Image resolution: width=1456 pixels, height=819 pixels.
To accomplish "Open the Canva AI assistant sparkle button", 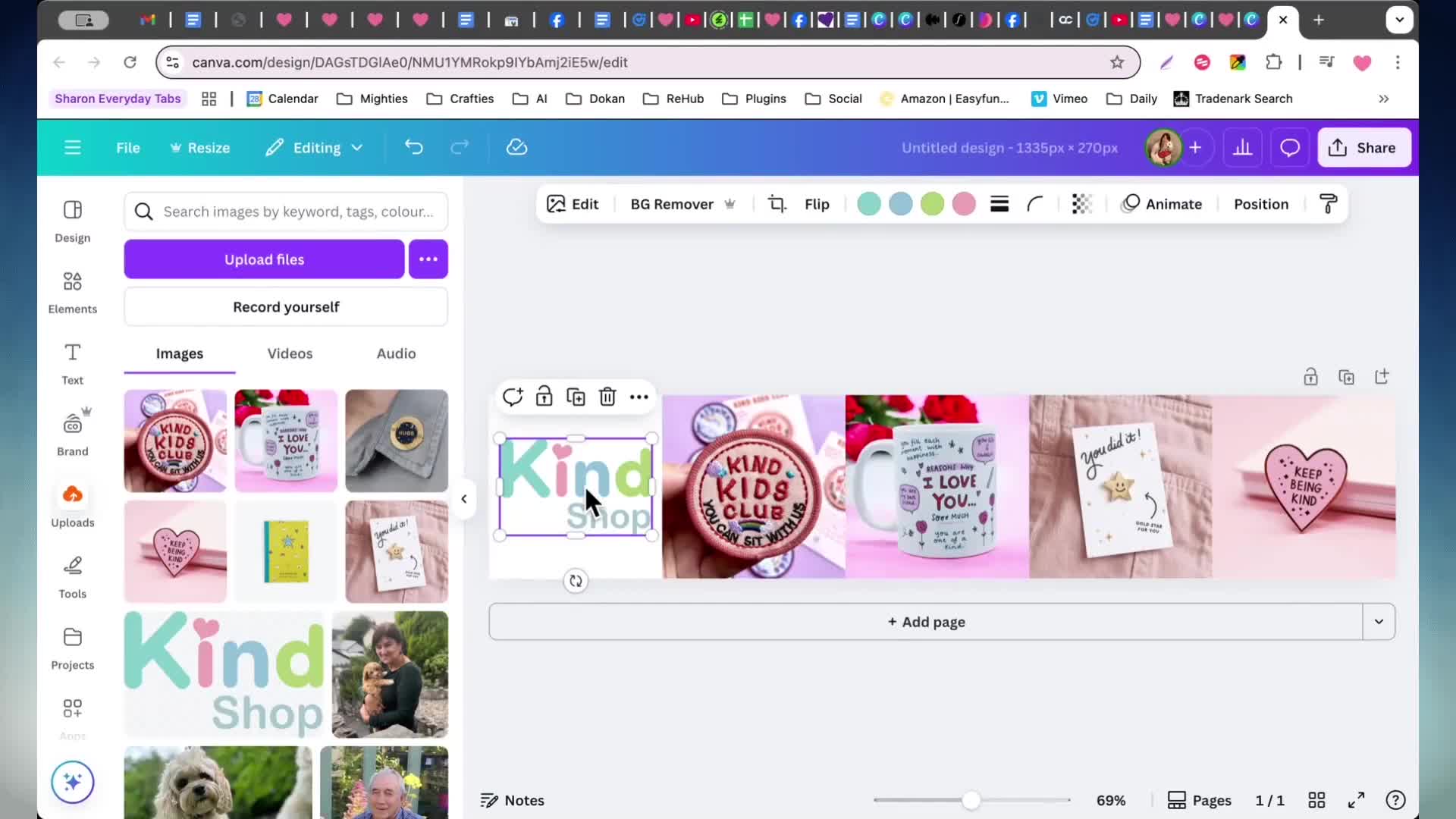I will 73,782.
